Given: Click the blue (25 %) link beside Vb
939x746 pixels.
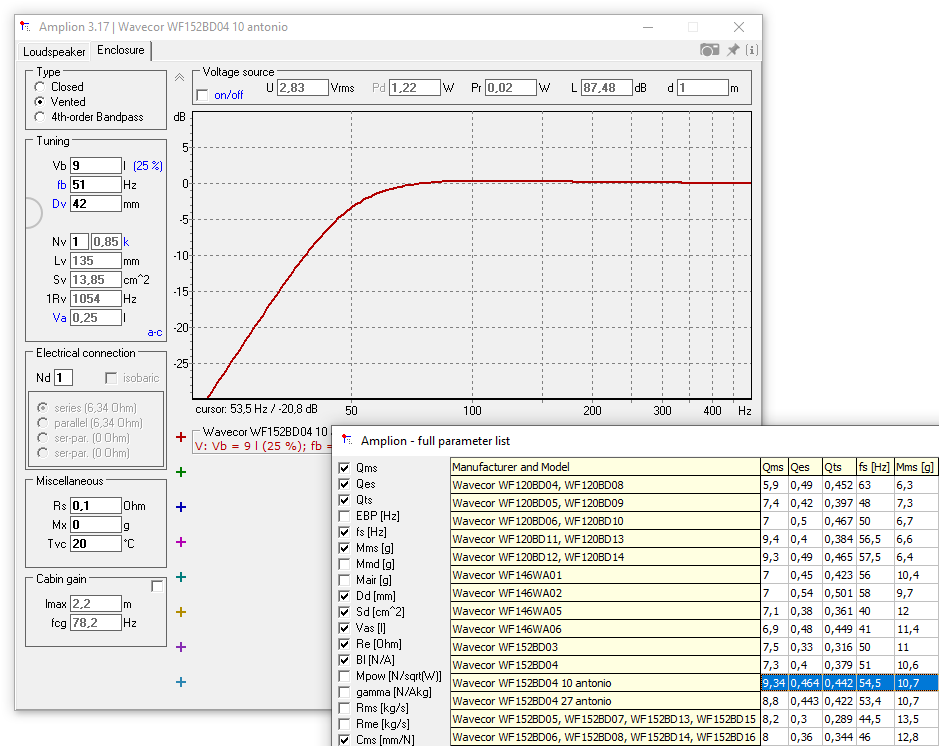Looking at the screenshot, I should coord(147,166).
